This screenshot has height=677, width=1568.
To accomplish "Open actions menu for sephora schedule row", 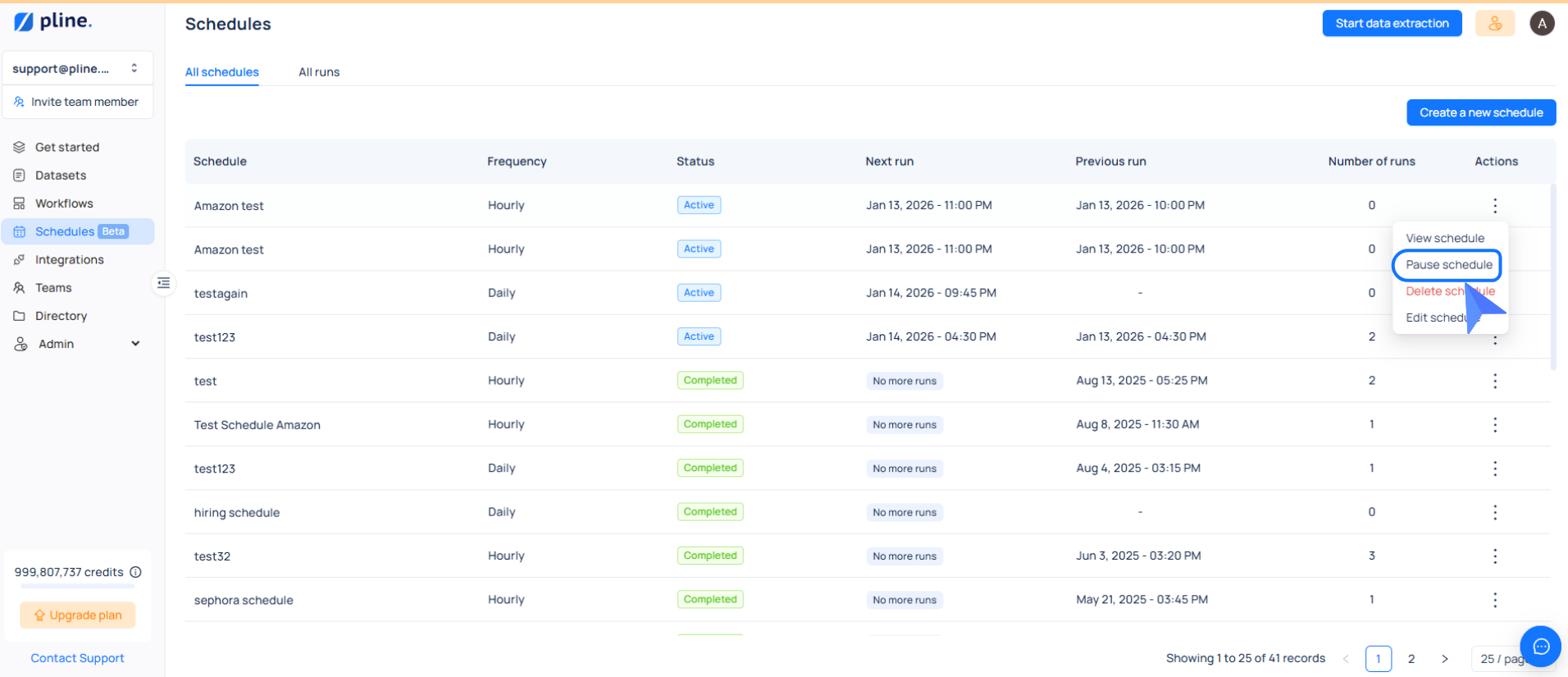I will tap(1495, 600).
